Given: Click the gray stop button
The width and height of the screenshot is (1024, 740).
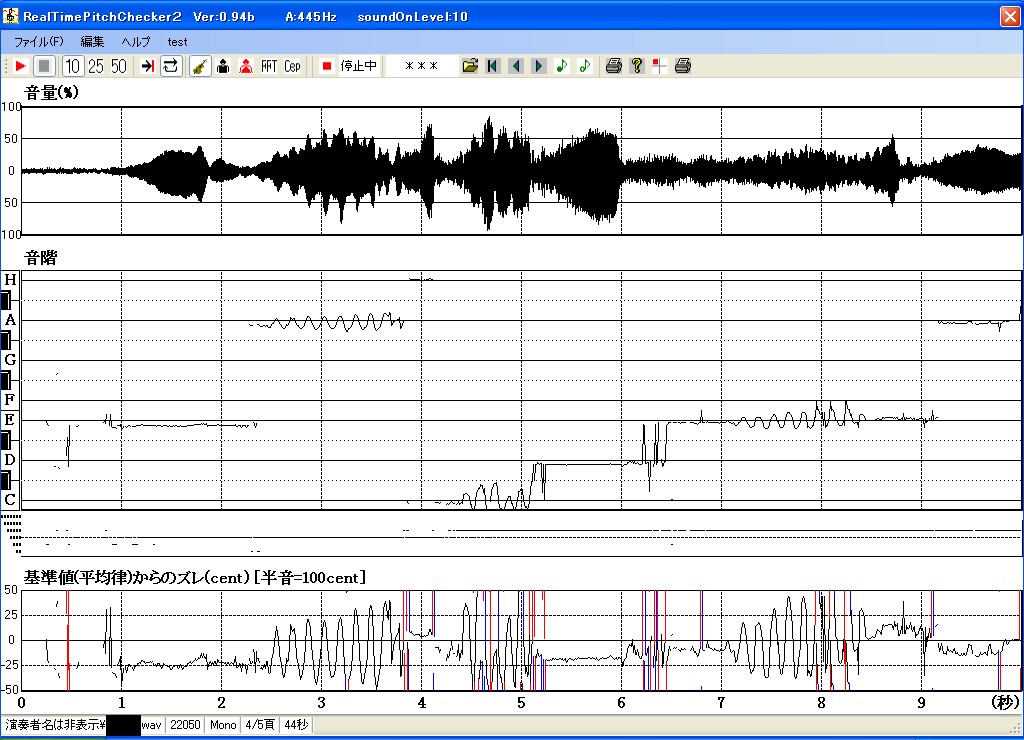Looking at the screenshot, I should click(x=44, y=66).
